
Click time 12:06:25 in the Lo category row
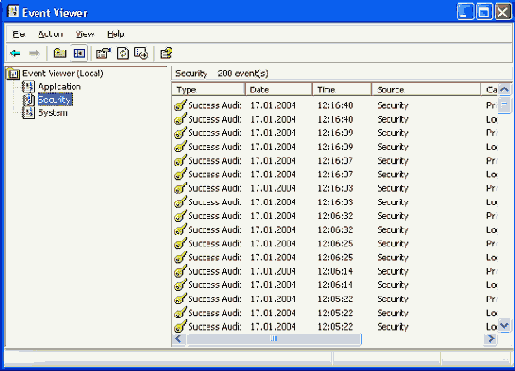coord(335,257)
